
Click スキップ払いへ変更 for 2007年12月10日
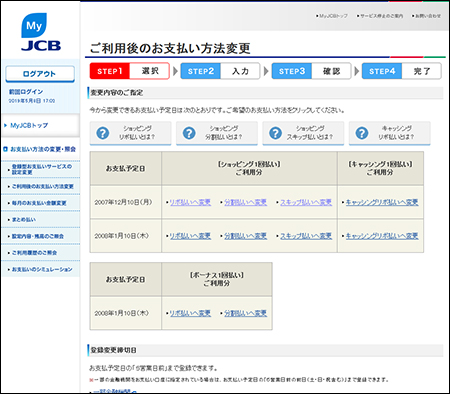(x=306, y=202)
